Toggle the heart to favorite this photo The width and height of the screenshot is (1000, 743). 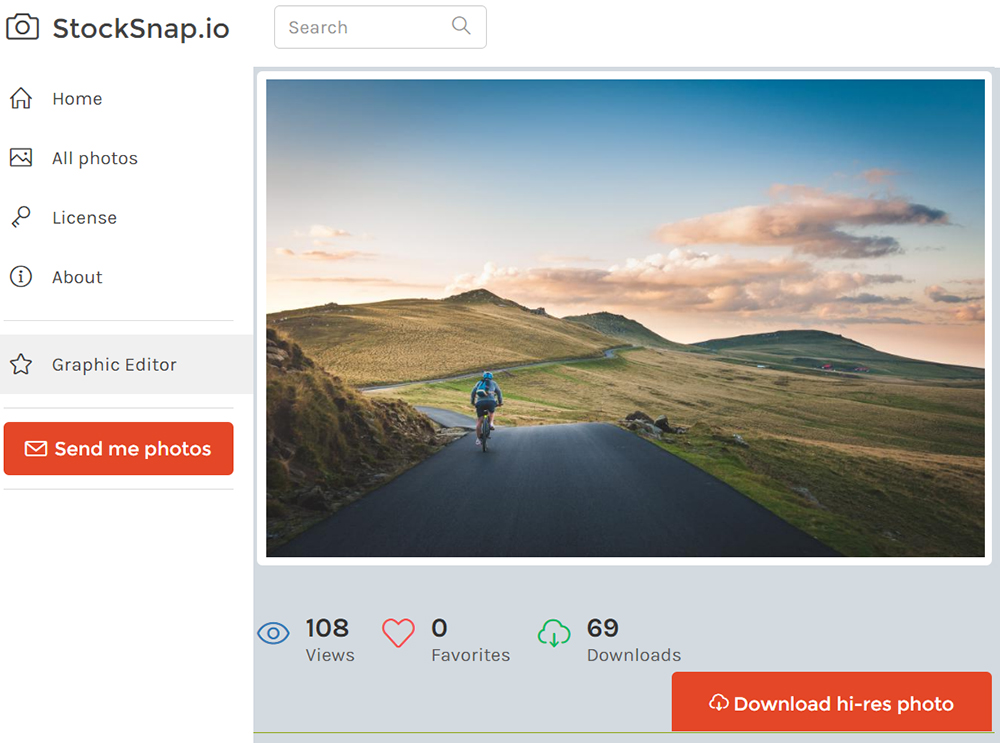pos(398,632)
